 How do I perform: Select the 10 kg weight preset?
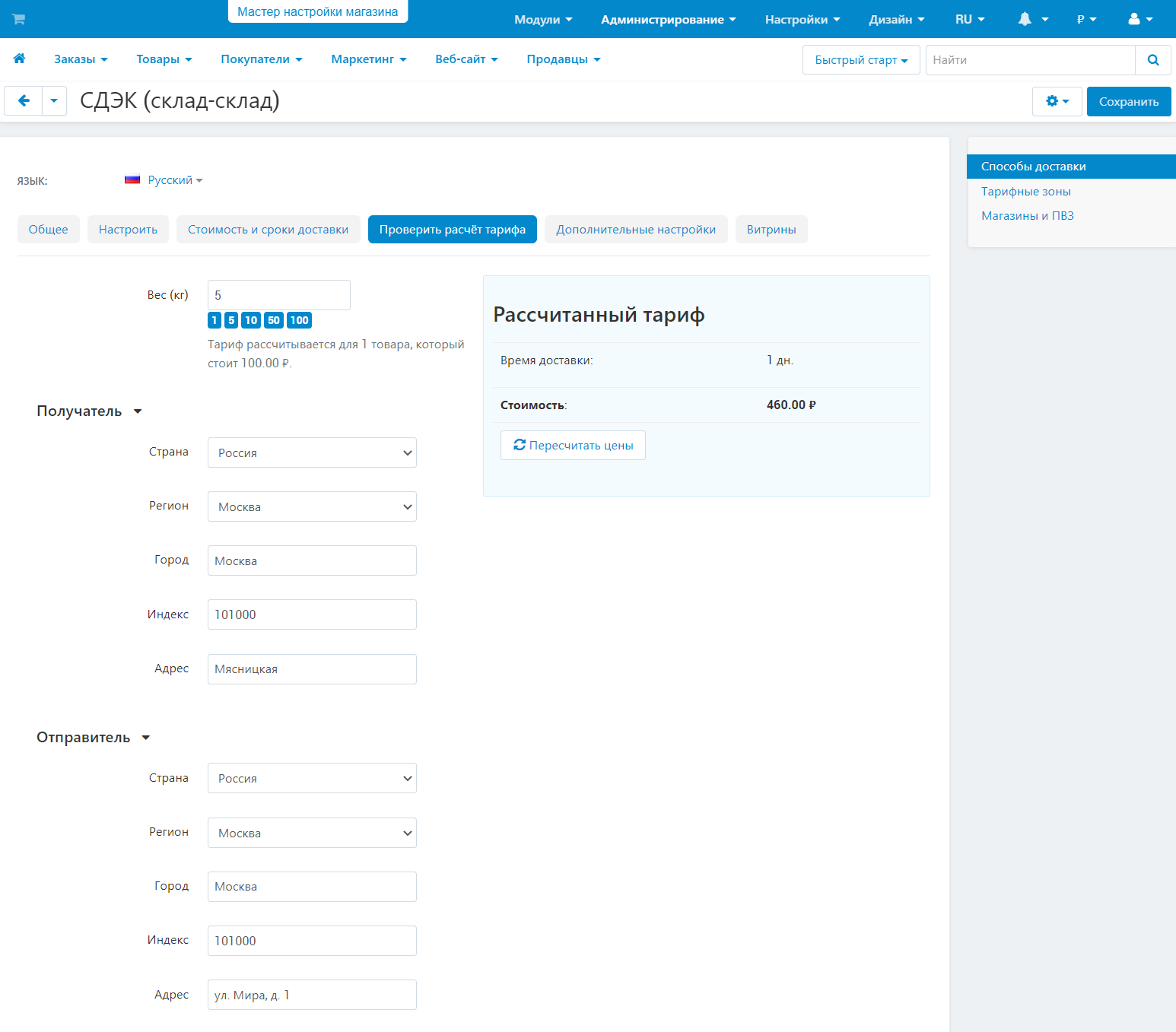pyautogui.click(x=251, y=320)
